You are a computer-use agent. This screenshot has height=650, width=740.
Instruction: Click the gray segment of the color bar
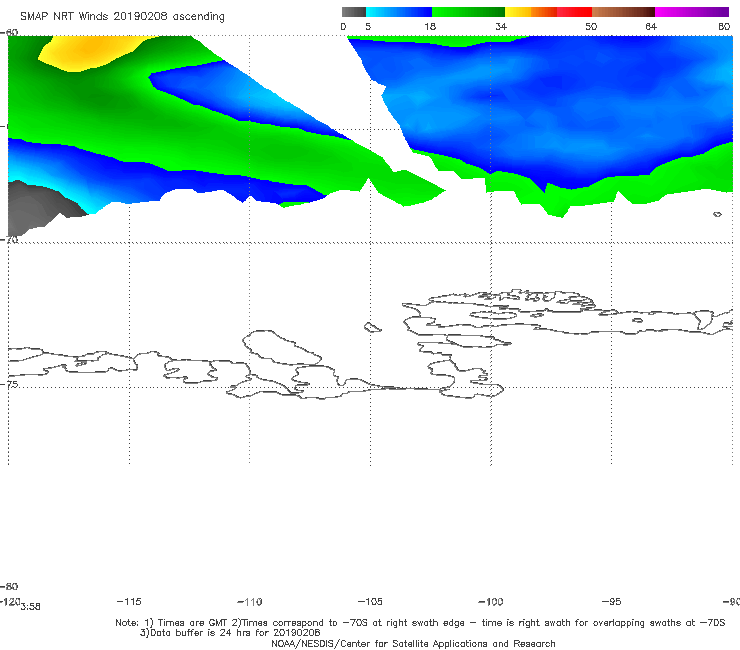coord(353,12)
